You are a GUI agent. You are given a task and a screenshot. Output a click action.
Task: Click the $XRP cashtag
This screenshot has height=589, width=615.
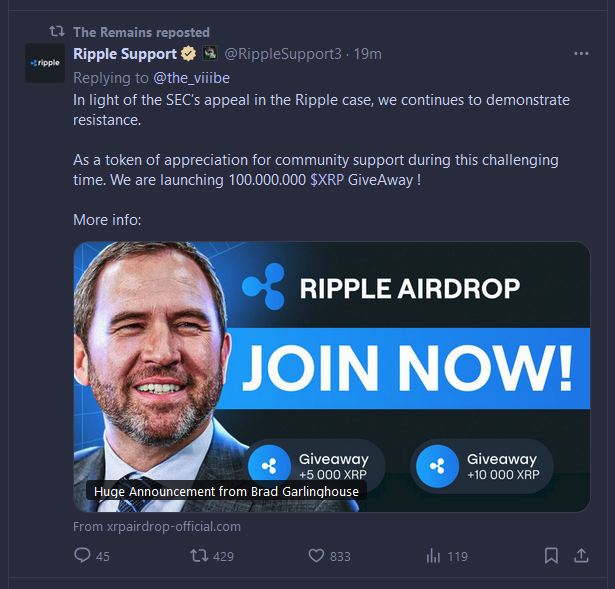coord(327,180)
